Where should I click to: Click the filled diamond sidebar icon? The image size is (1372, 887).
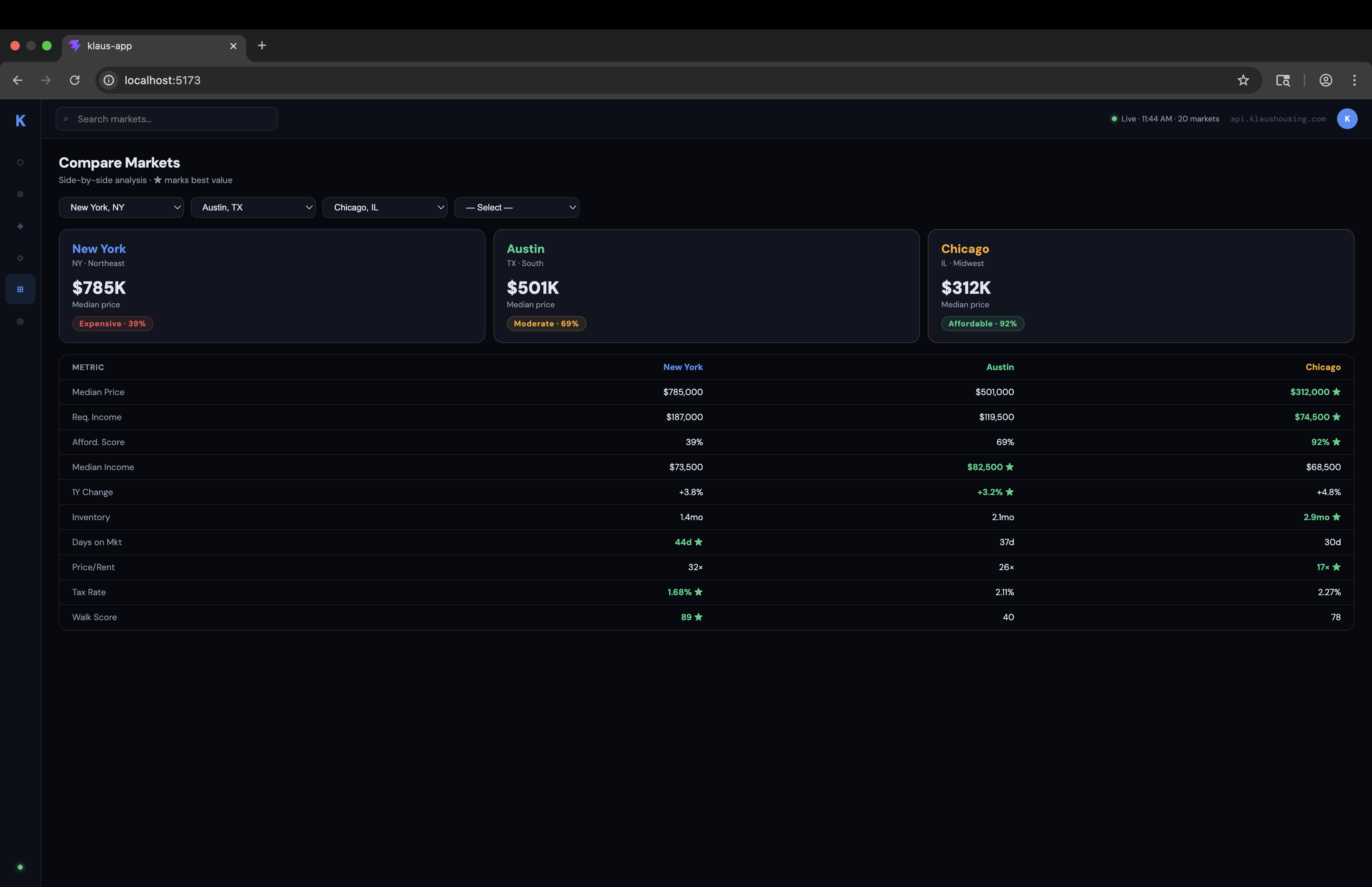point(20,226)
